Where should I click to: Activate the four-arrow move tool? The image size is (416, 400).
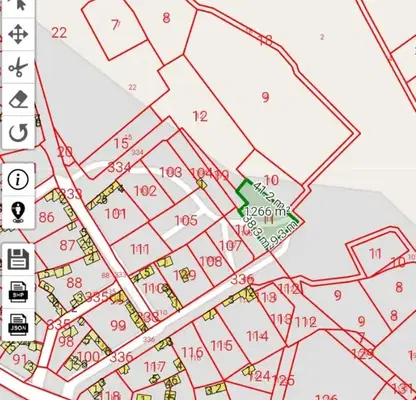click(x=18, y=34)
